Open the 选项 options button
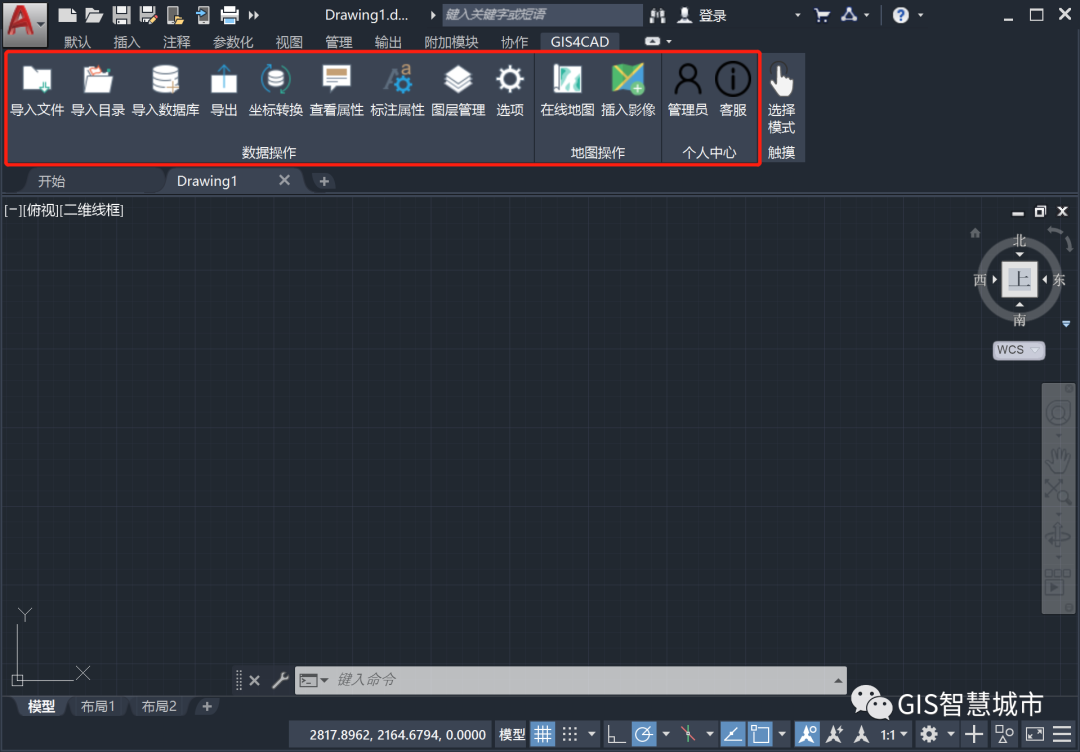Viewport: 1080px width, 752px height. (509, 90)
